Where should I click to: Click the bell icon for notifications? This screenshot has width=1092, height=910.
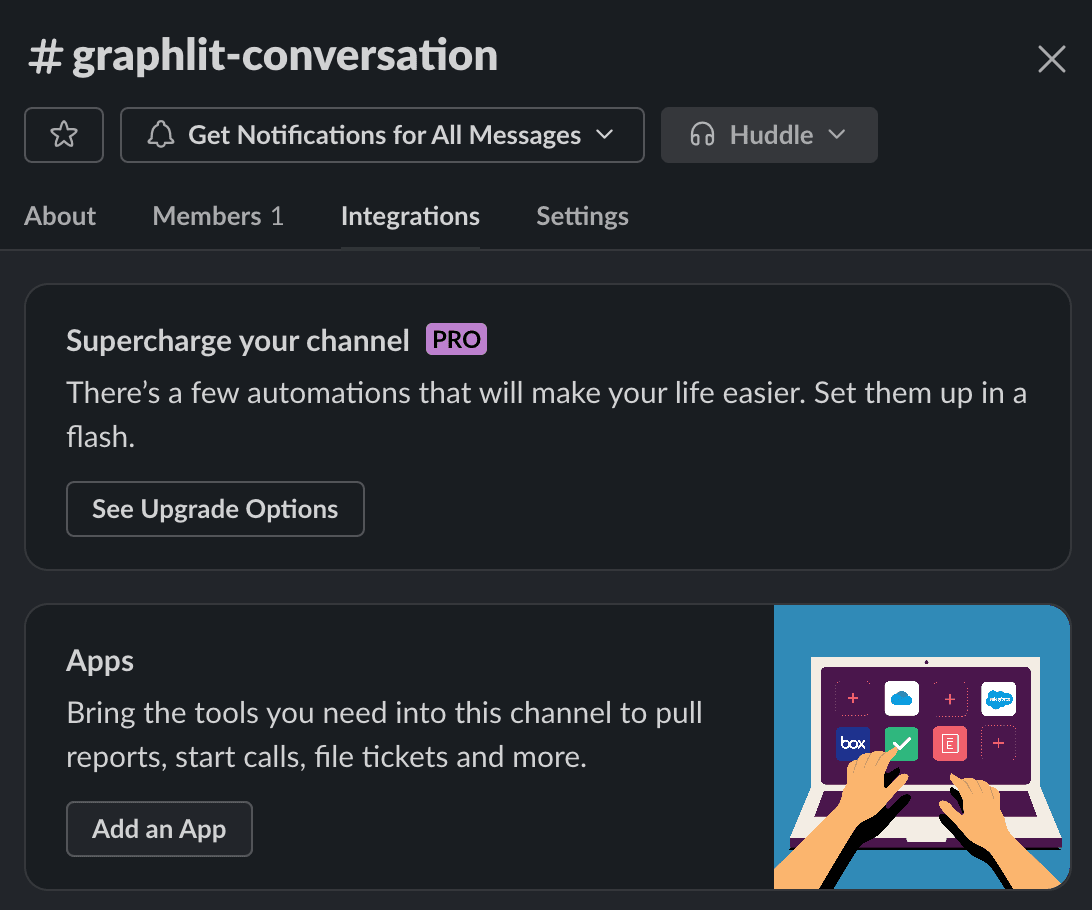161,135
